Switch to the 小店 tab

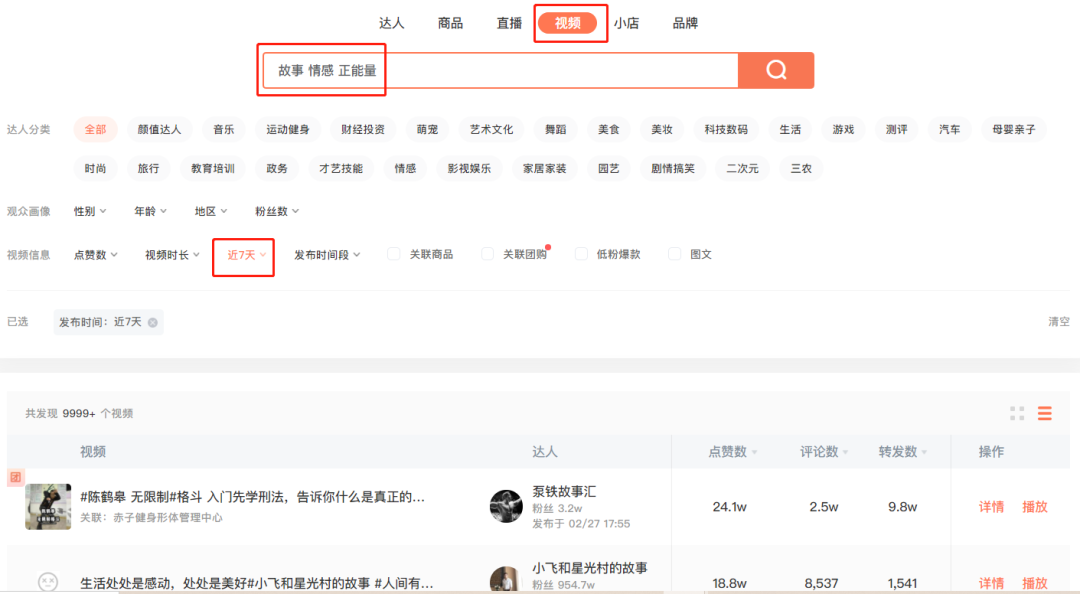[x=627, y=23]
